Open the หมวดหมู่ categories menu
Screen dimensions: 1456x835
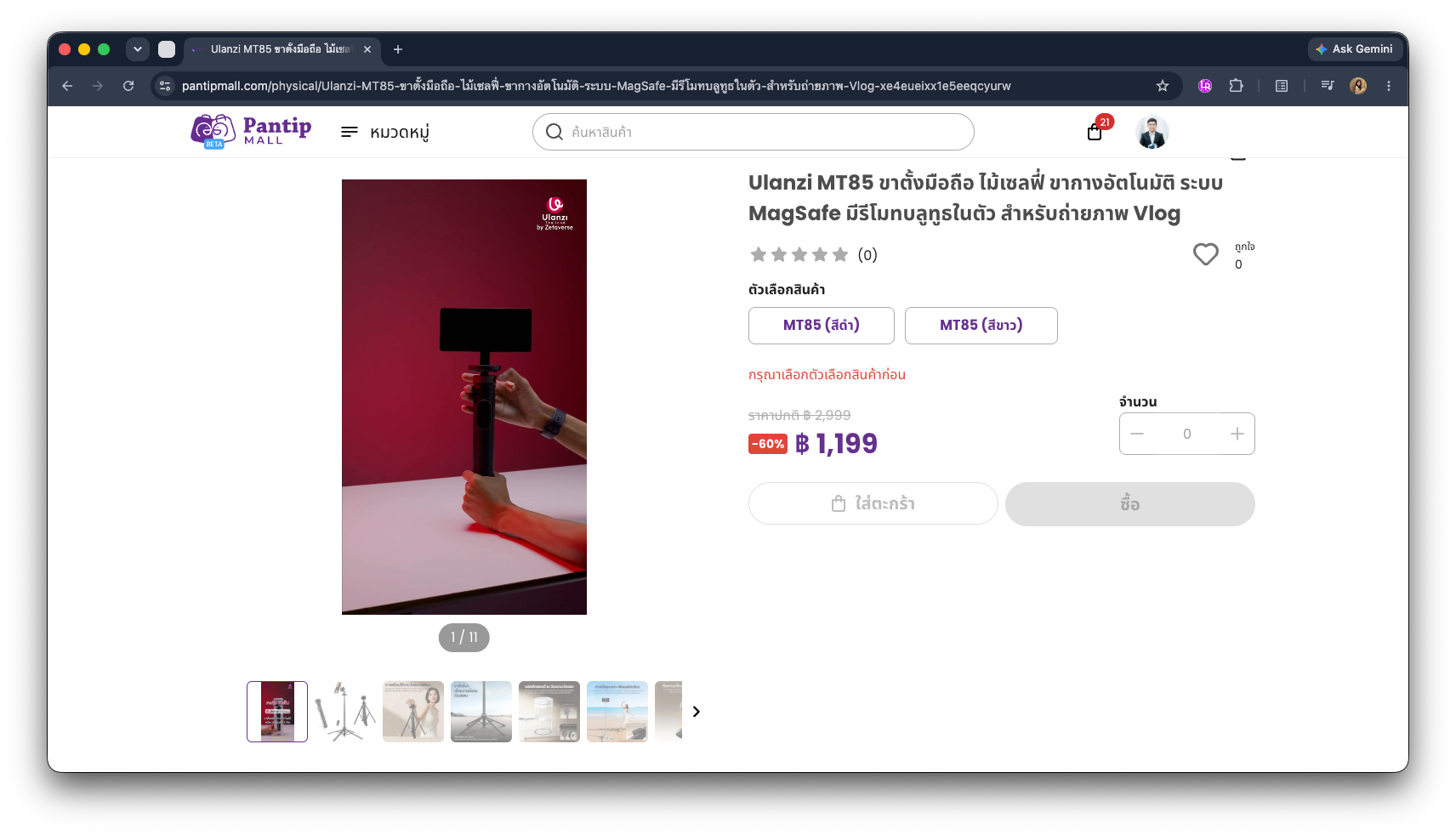pyautogui.click(x=385, y=132)
